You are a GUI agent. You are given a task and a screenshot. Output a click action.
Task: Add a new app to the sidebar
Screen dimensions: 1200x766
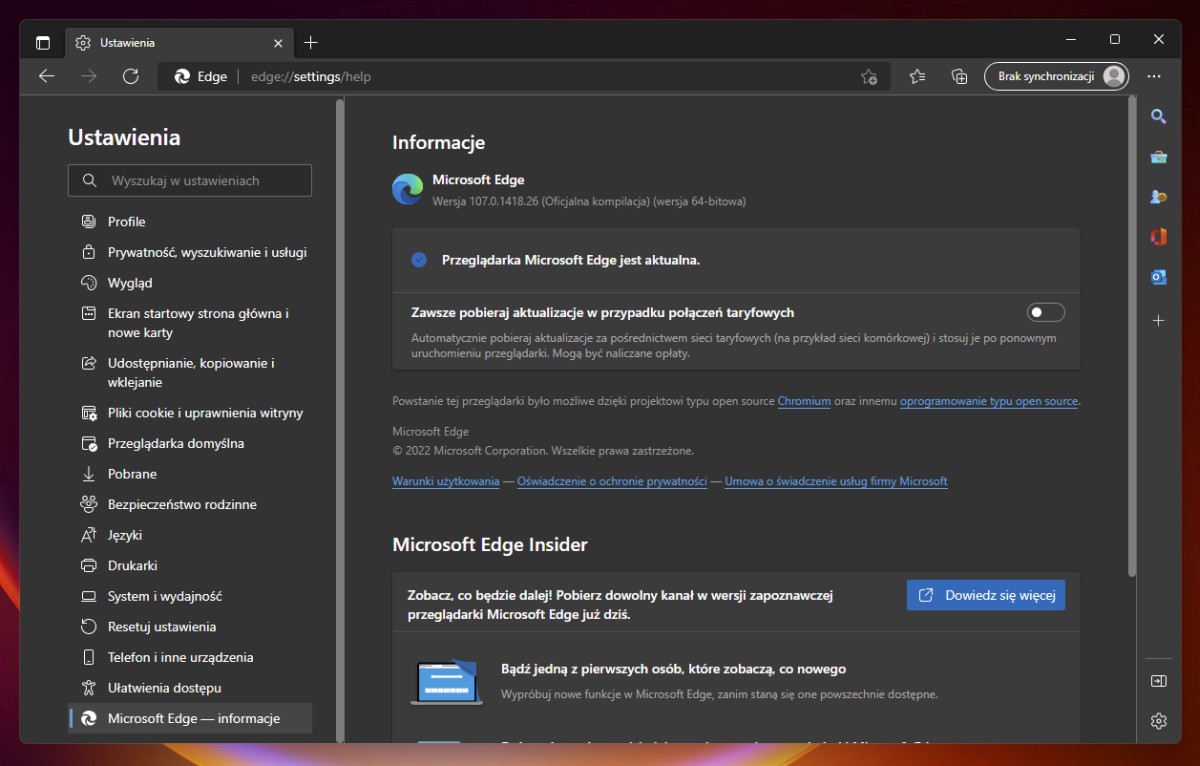(1158, 321)
